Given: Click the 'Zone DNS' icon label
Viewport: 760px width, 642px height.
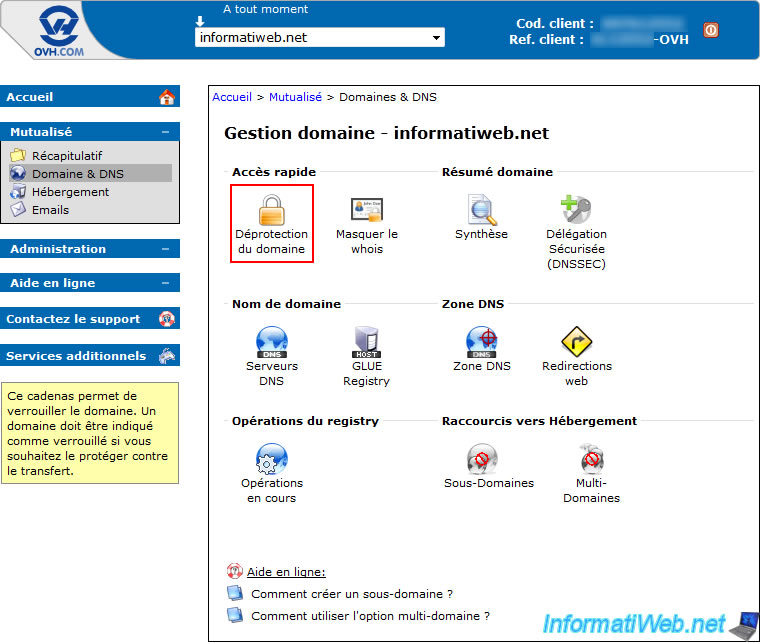Looking at the screenshot, I should (482, 366).
